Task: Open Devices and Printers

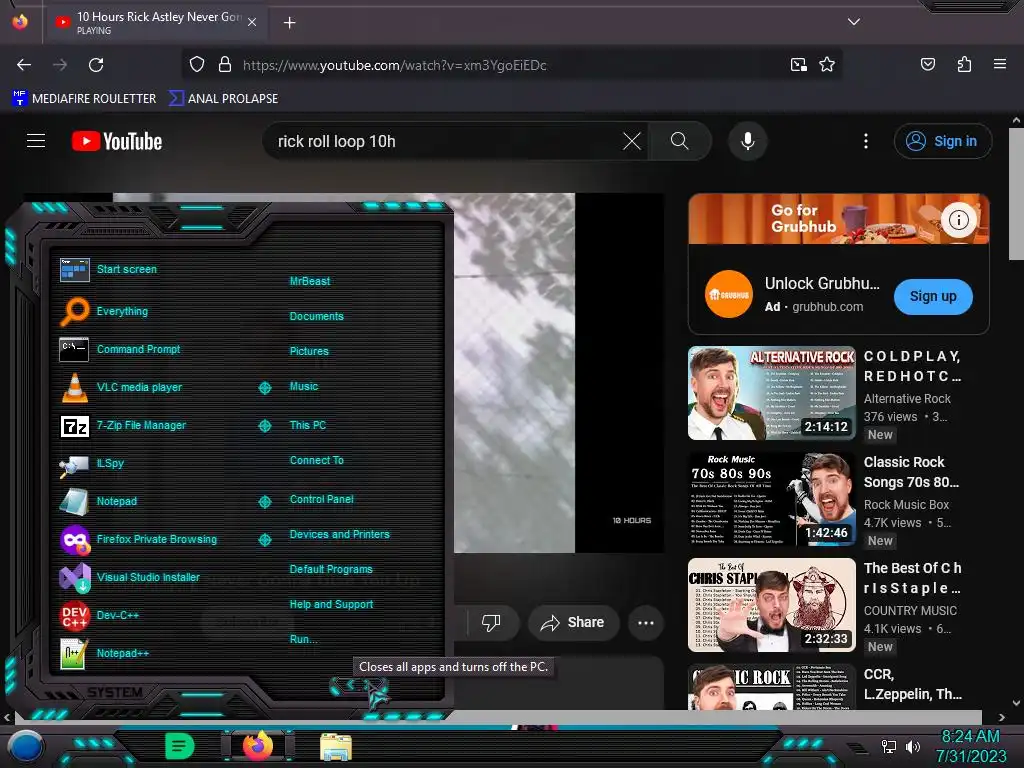Action: pos(339,534)
